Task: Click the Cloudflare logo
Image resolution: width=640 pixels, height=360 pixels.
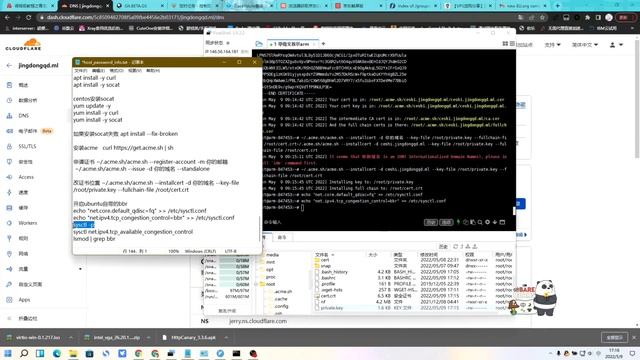Action: pyautogui.click(x=23, y=44)
